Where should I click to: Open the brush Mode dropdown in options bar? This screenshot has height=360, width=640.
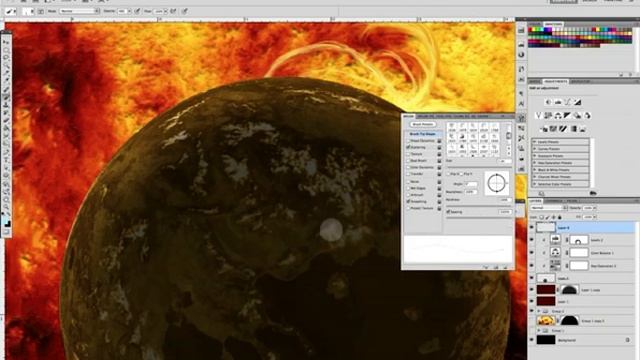coord(79,11)
